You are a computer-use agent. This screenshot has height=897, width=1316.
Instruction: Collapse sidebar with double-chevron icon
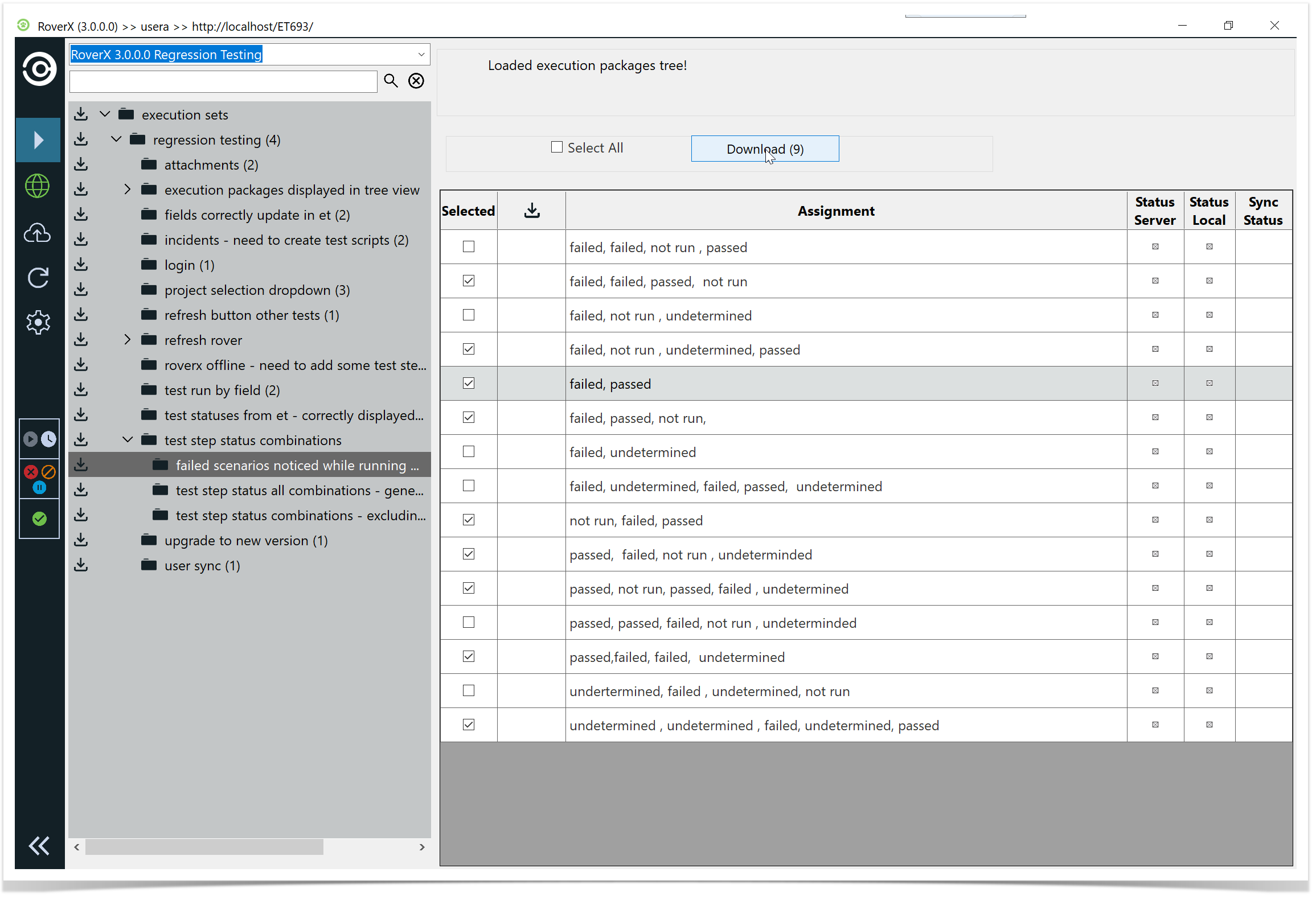(x=39, y=846)
